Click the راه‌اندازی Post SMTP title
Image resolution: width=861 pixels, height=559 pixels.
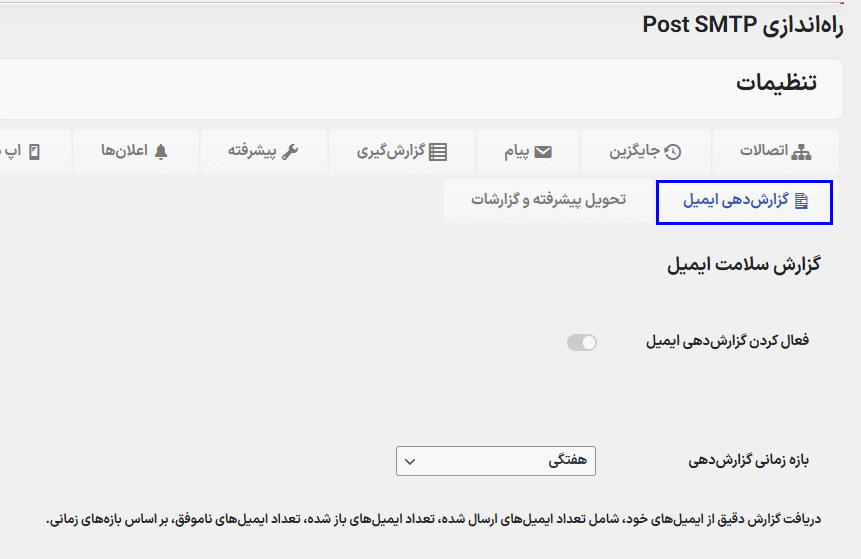742,26
